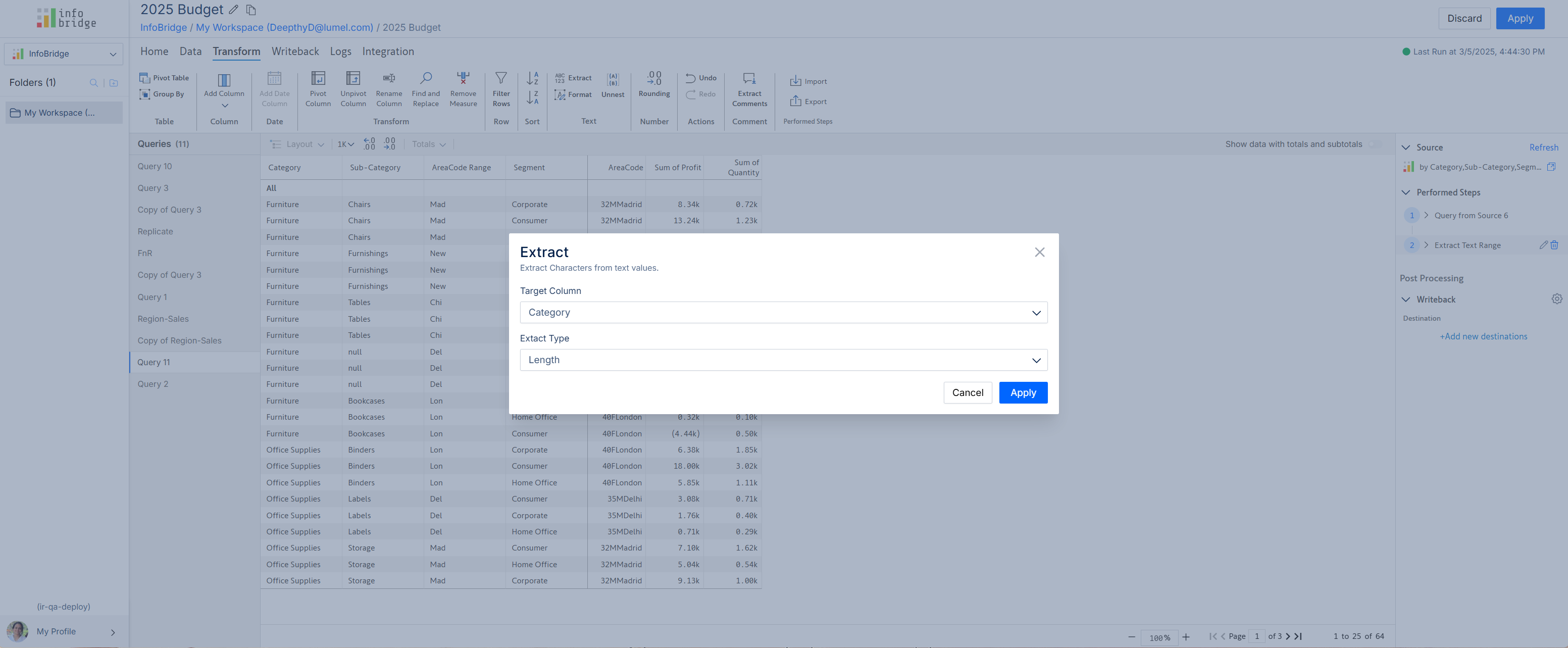Click the Filter Rows funnel icon
This screenshot has width=1568, height=648.
501,79
